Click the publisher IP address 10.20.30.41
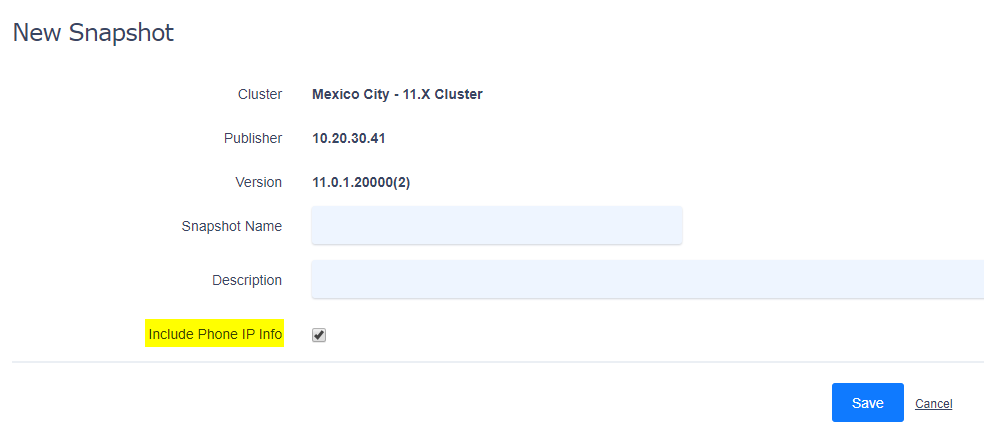The image size is (984, 437). 348,138
